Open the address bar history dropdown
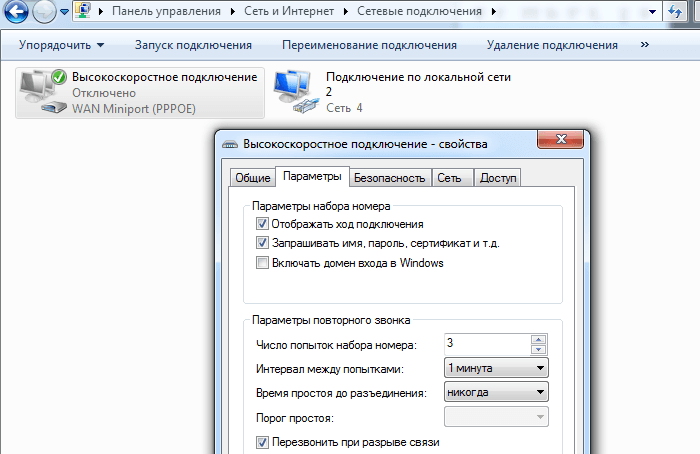 pos(652,12)
